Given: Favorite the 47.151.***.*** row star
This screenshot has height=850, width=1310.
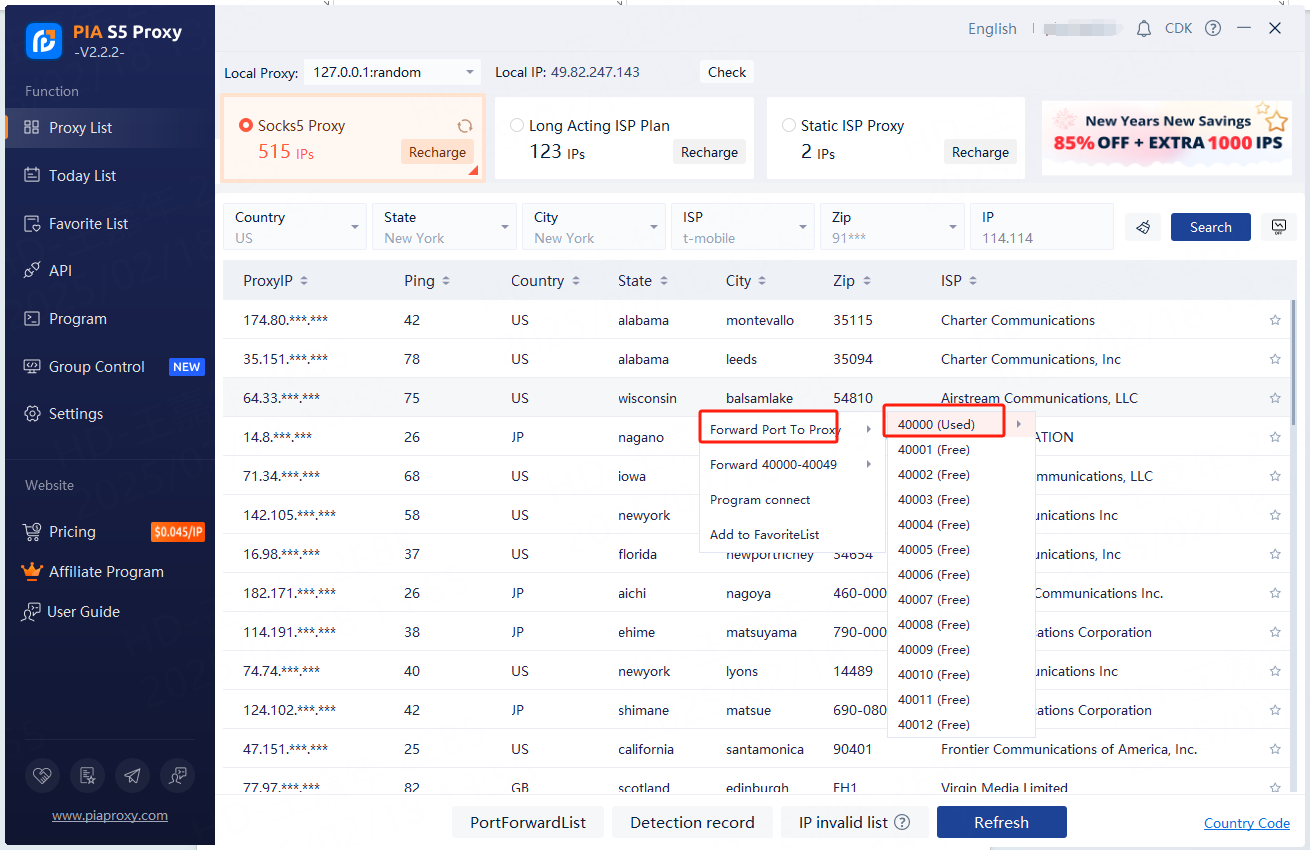Looking at the screenshot, I should tap(1275, 749).
